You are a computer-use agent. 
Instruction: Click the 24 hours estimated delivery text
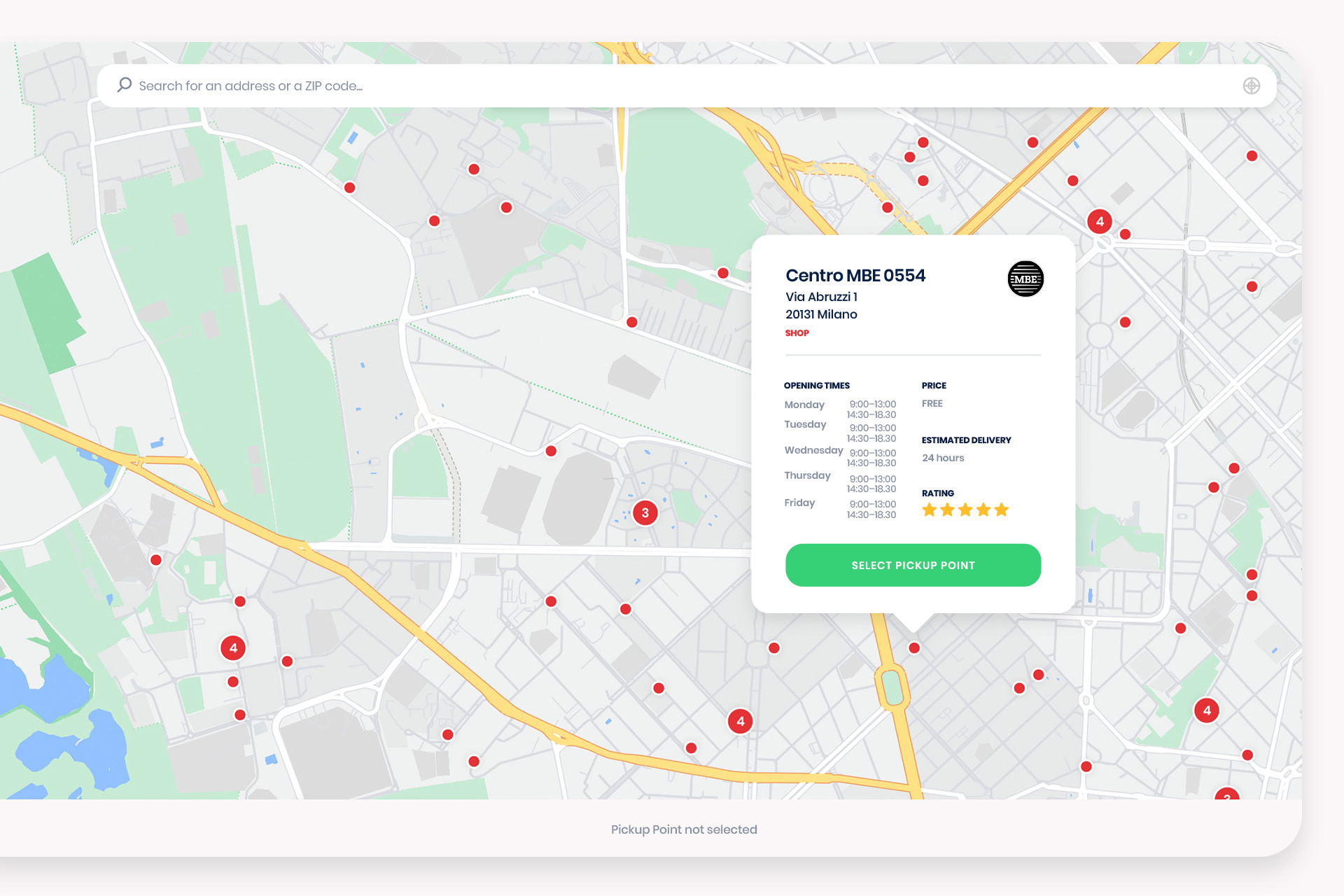[x=942, y=458]
